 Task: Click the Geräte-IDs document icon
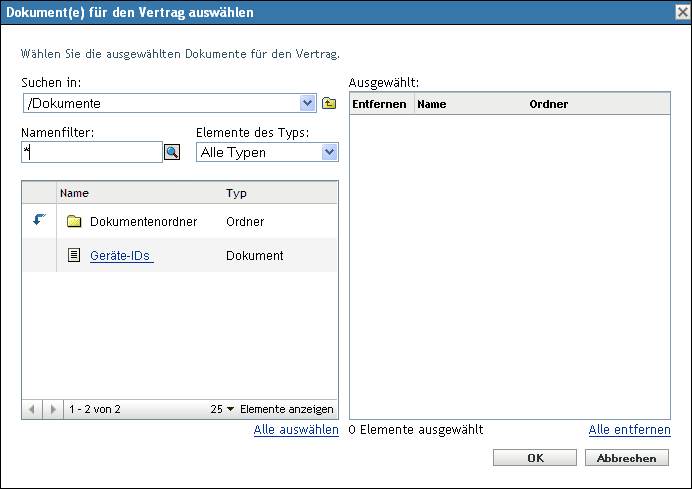pyautogui.click(x=74, y=255)
